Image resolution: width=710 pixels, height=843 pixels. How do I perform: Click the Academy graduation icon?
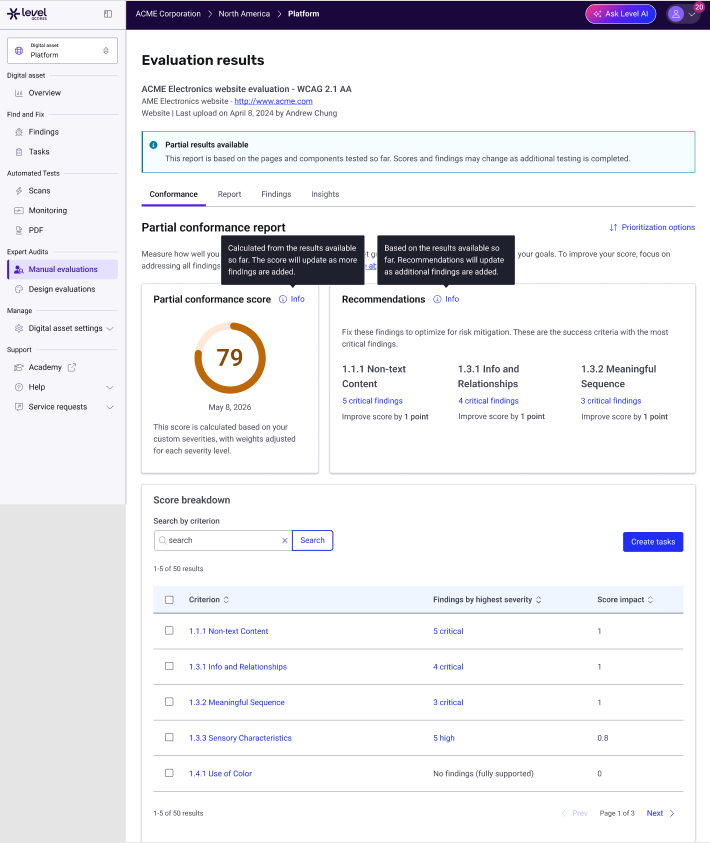pyautogui.click(x=19, y=368)
